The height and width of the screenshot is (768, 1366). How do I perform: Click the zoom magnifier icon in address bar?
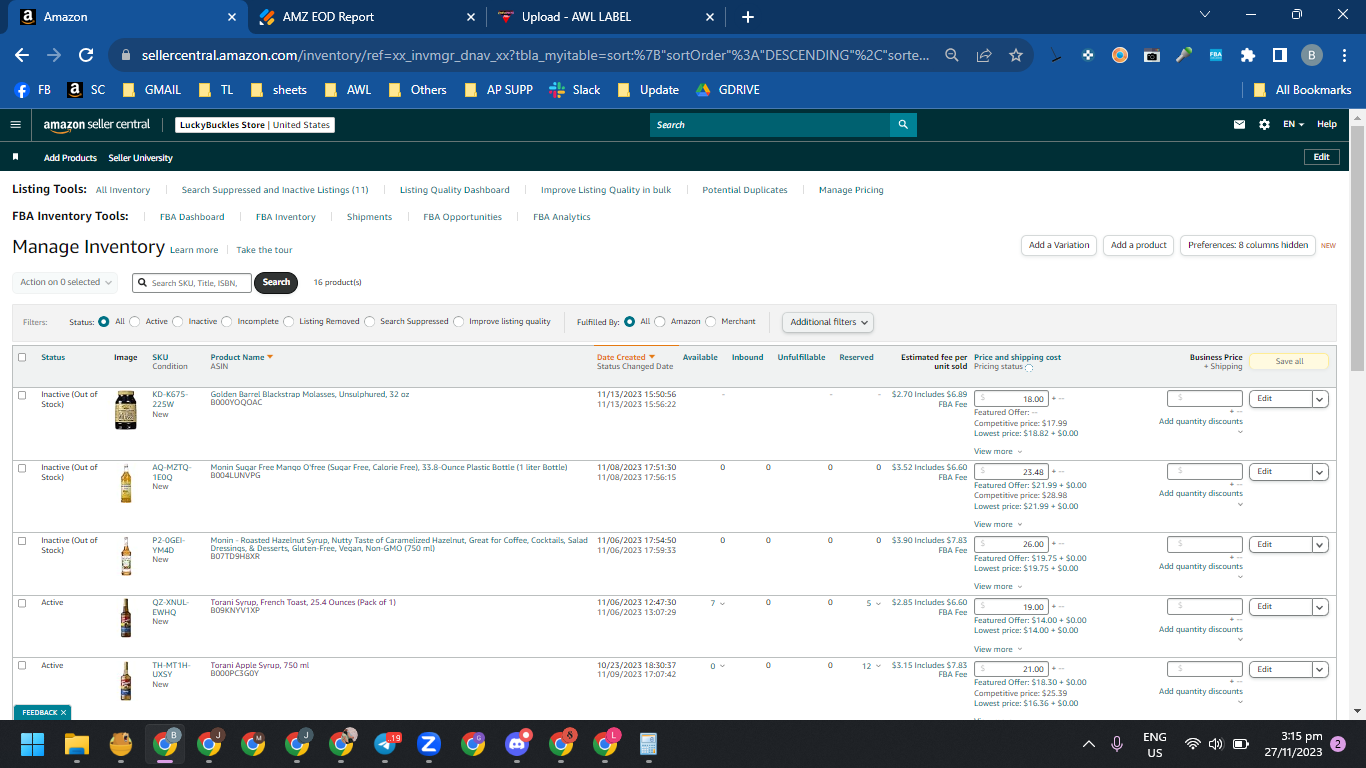pyautogui.click(x=952, y=56)
